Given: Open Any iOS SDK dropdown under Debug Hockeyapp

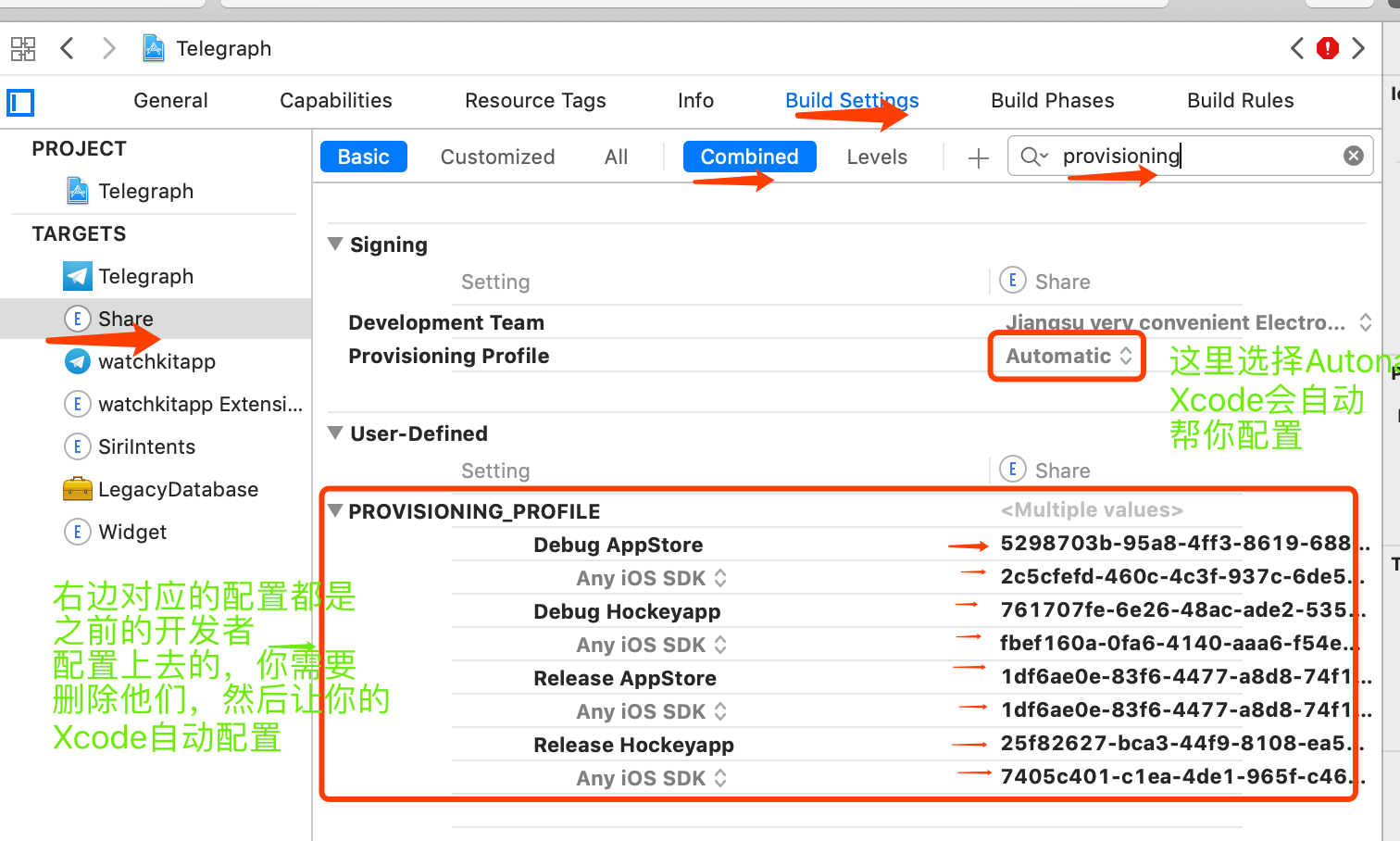Looking at the screenshot, I should pyautogui.click(x=652, y=645).
